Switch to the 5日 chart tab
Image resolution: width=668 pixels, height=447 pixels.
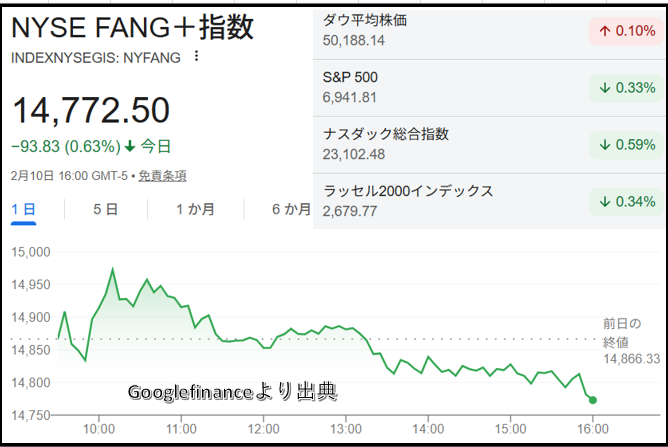105,209
